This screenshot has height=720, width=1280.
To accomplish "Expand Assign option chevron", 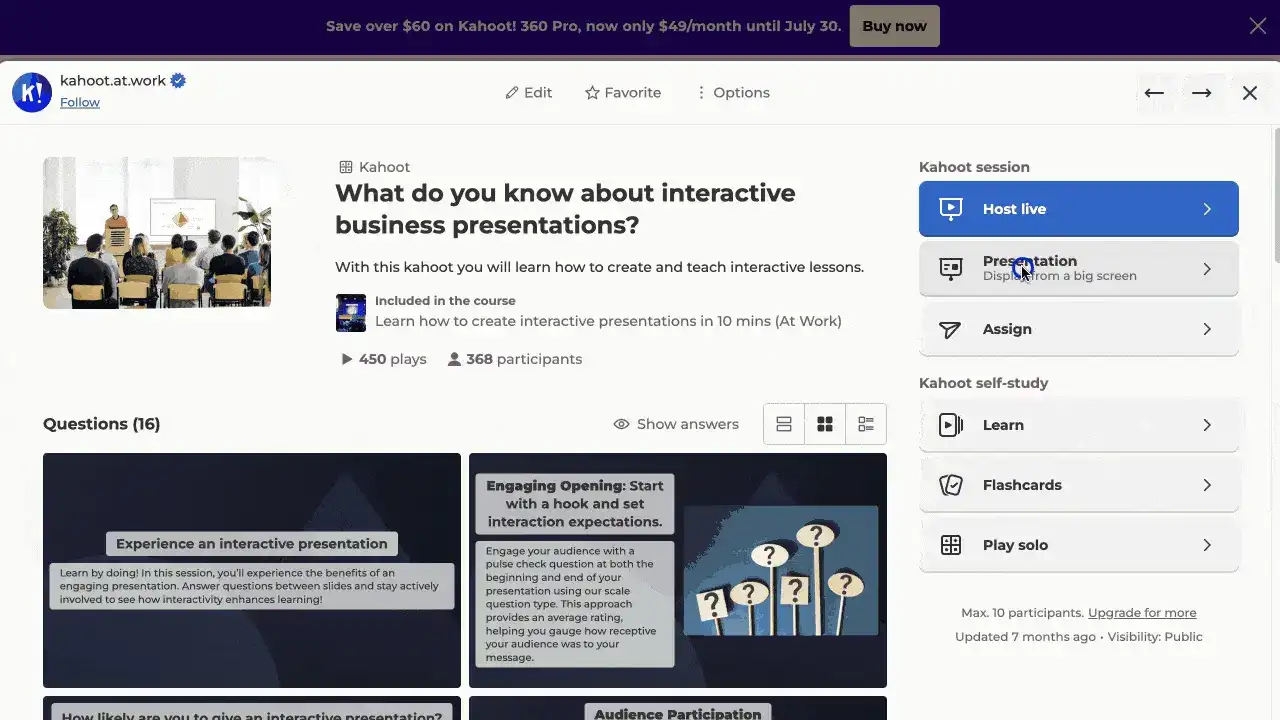I will click(x=1207, y=329).
